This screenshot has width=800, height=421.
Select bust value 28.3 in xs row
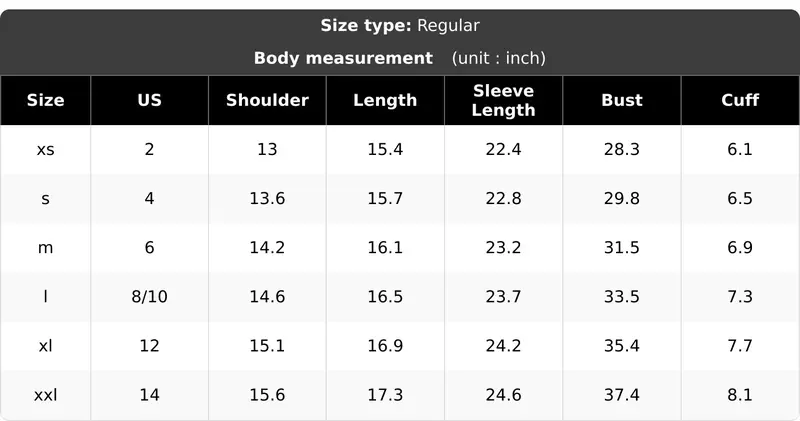621,150
